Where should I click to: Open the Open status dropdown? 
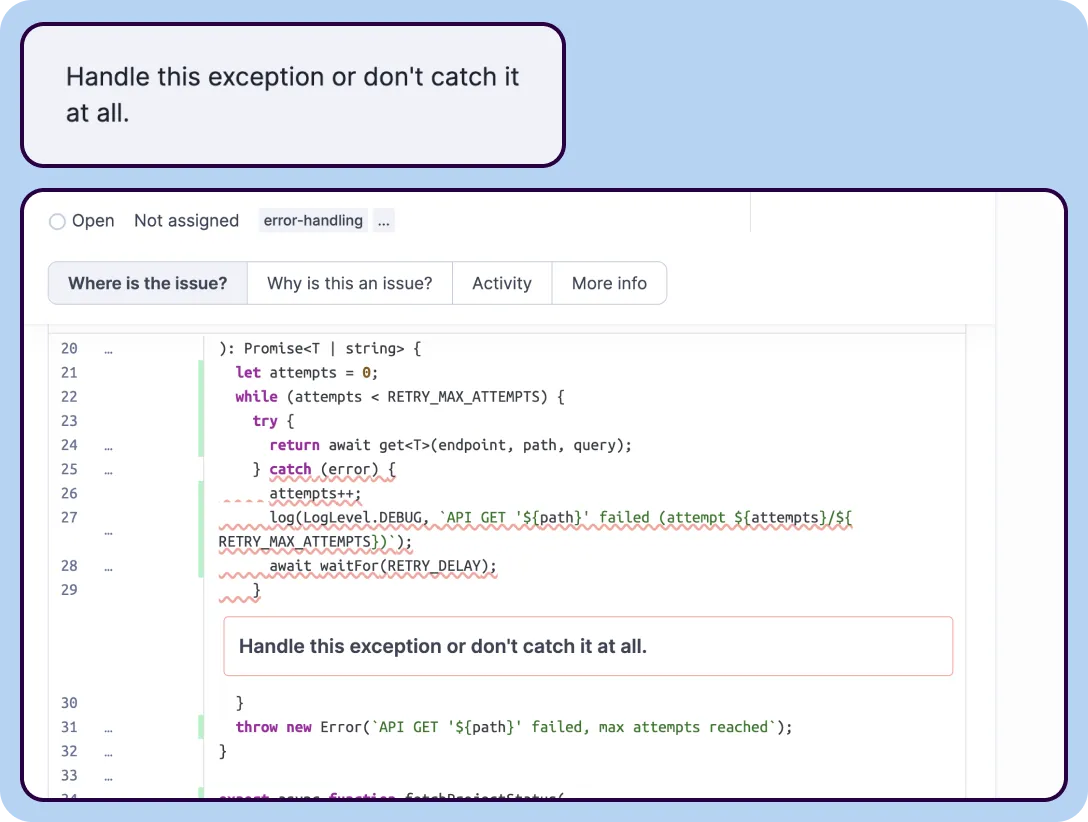pyautogui.click(x=82, y=221)
